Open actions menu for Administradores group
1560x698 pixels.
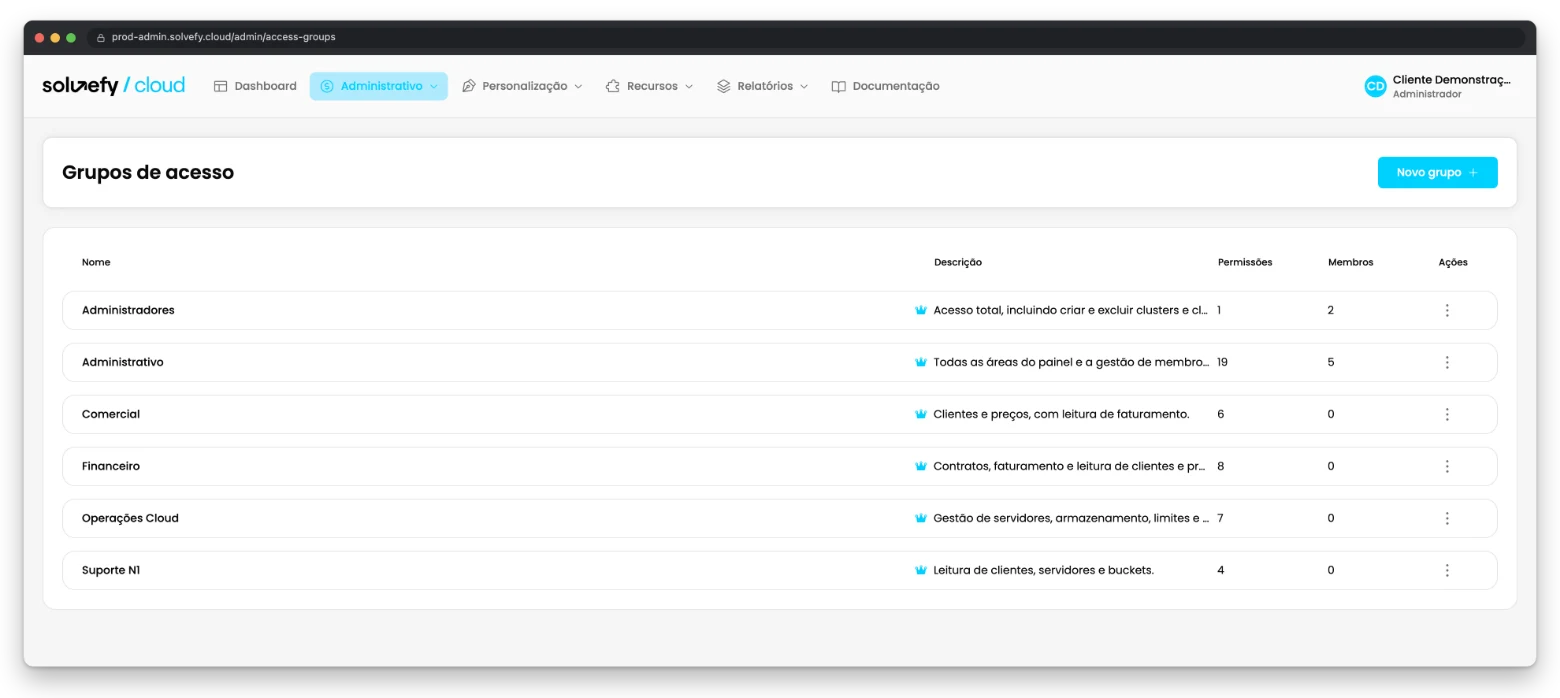1447,310
